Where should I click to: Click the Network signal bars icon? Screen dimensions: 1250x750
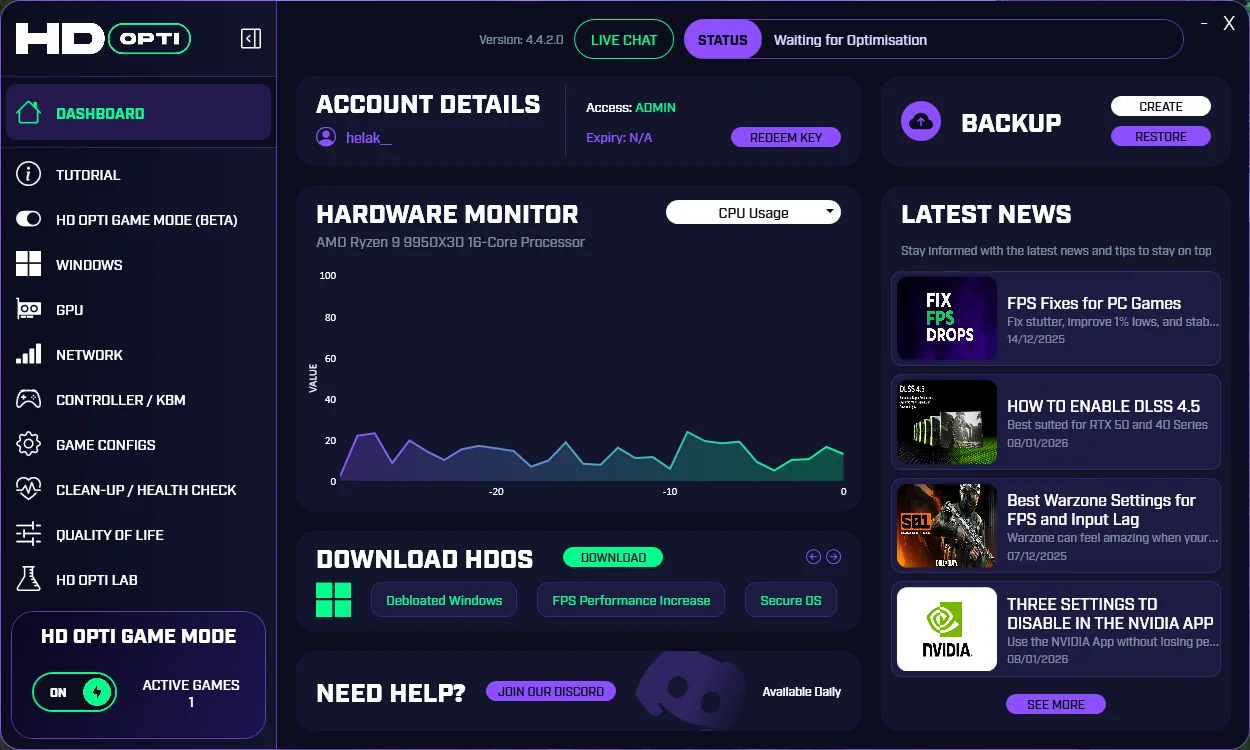28,355
